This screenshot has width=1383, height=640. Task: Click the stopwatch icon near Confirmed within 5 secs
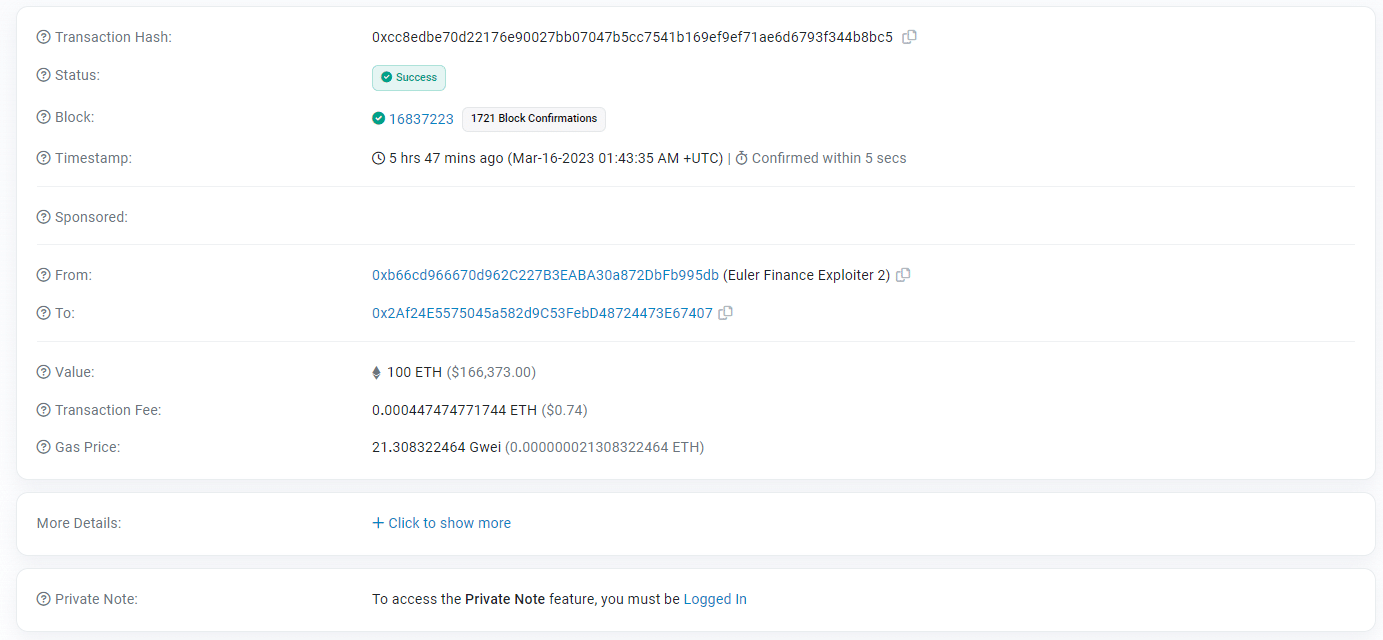coord(742,157)
